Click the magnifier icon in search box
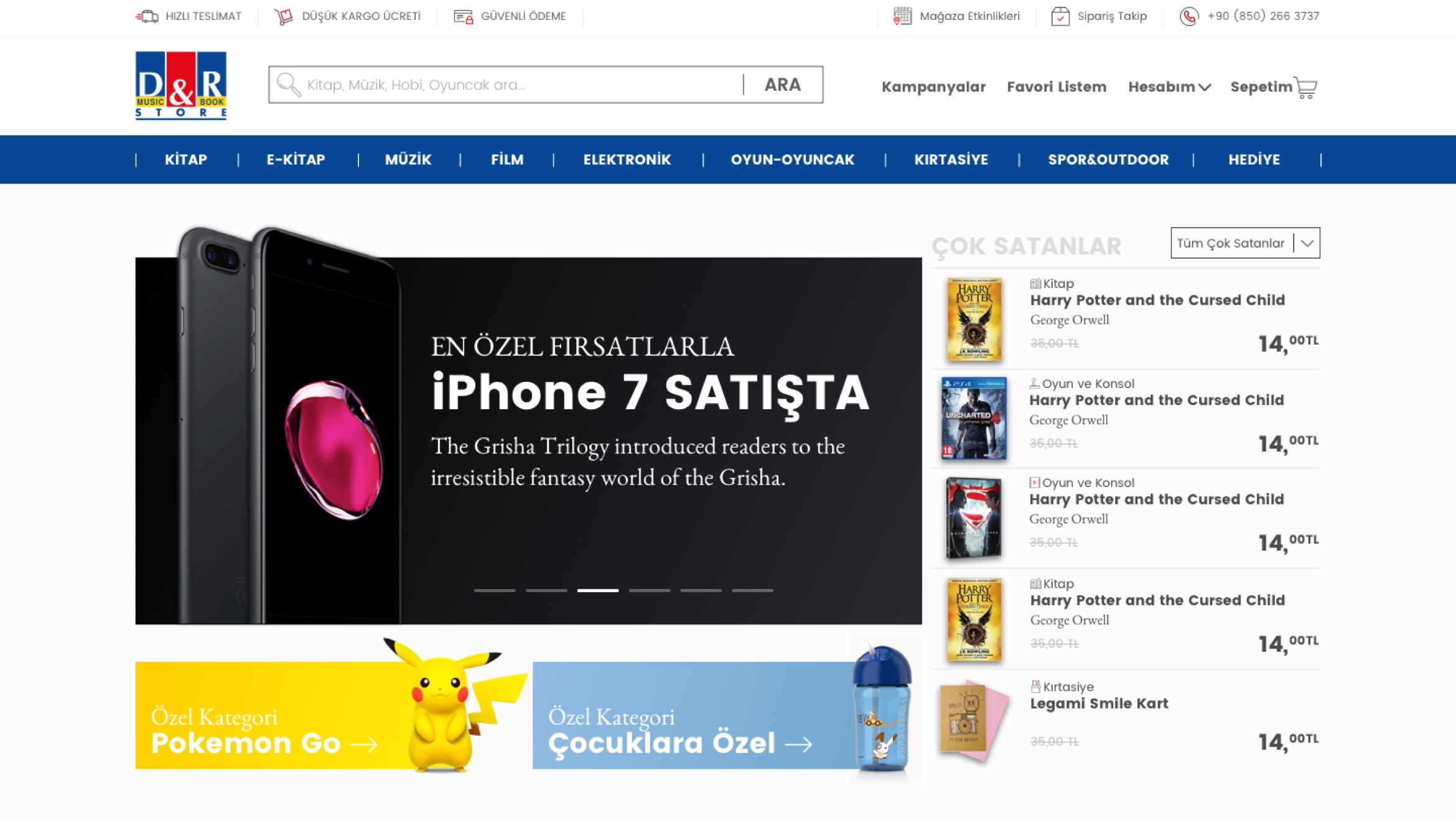 [288, 85]
